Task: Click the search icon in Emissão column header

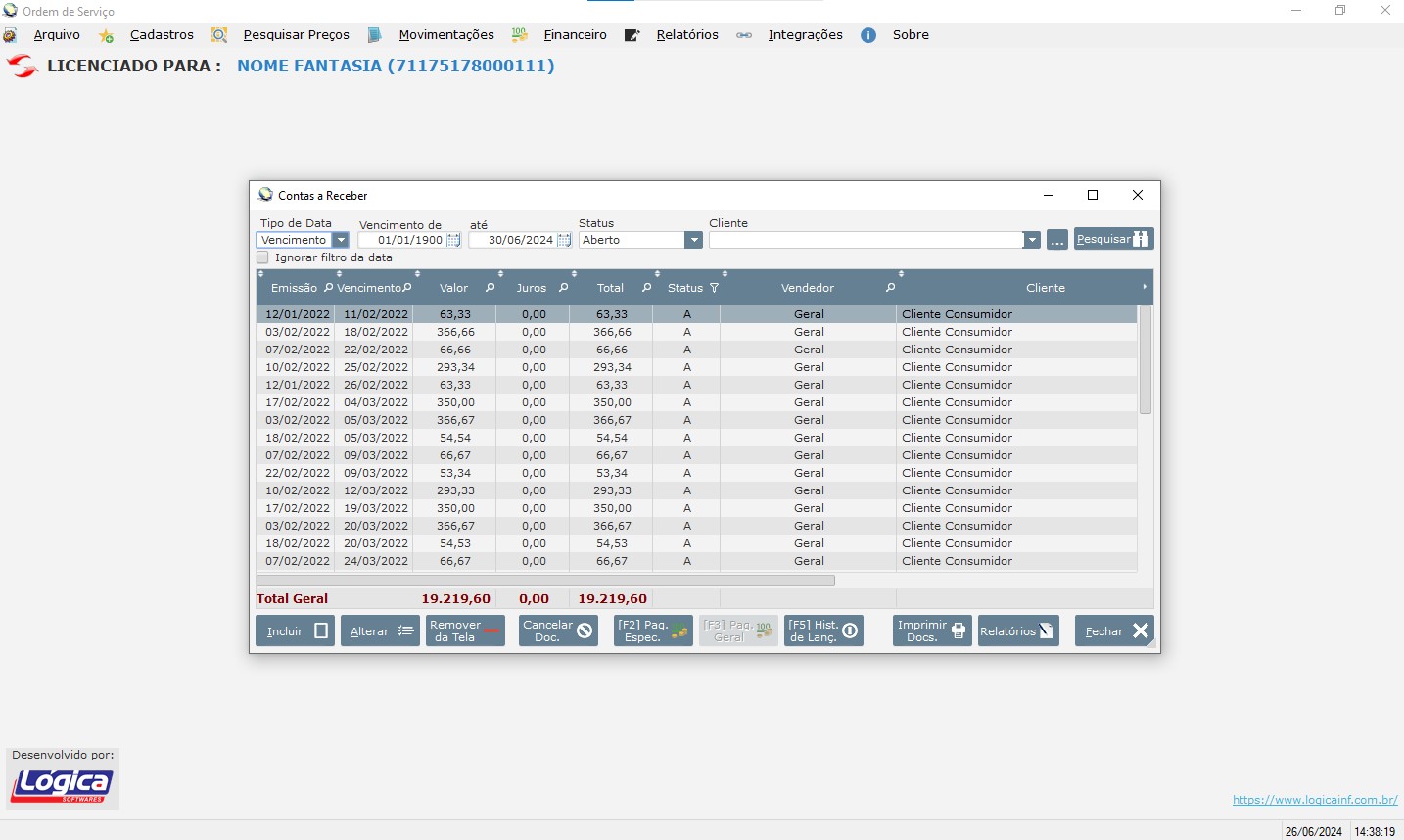Action: pos(328,288)
